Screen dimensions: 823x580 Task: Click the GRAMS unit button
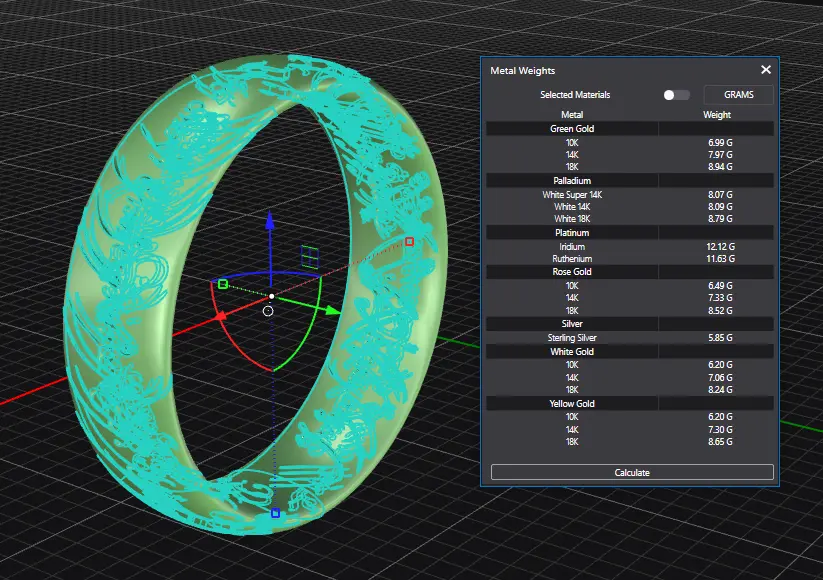[x=738, y=95]
